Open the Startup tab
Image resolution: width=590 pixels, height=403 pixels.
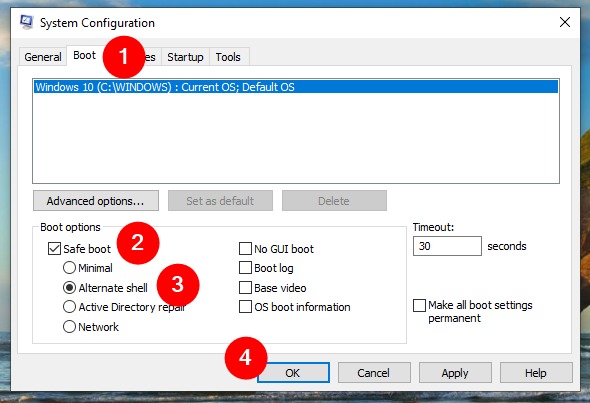[x=185, y=57]
